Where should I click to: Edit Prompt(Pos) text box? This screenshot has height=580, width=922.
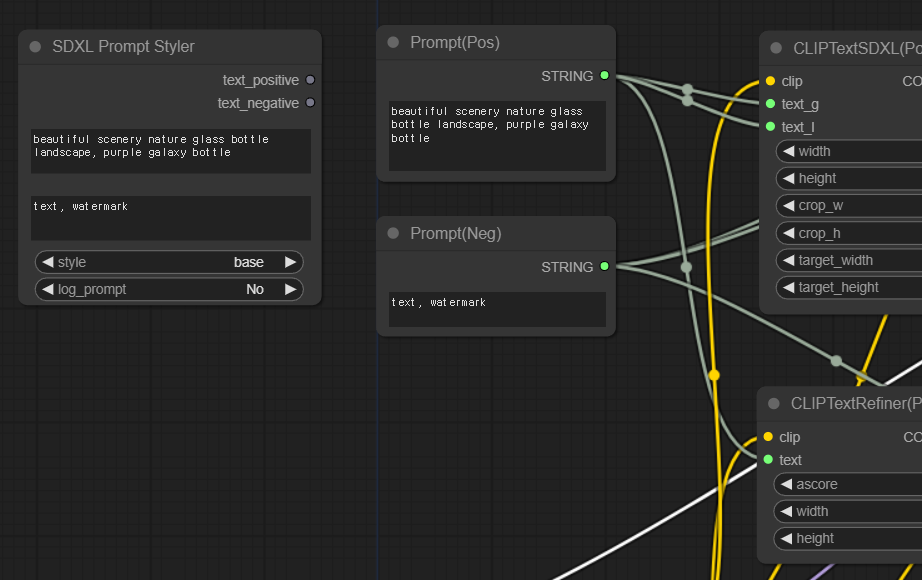click(x=497, y=136)
